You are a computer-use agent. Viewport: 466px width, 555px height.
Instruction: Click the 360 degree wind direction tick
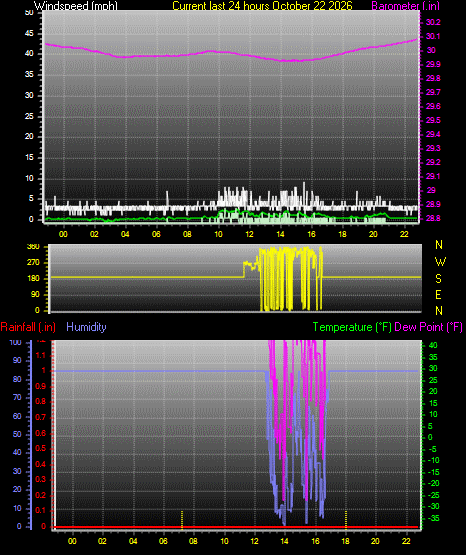coord(33,247)
